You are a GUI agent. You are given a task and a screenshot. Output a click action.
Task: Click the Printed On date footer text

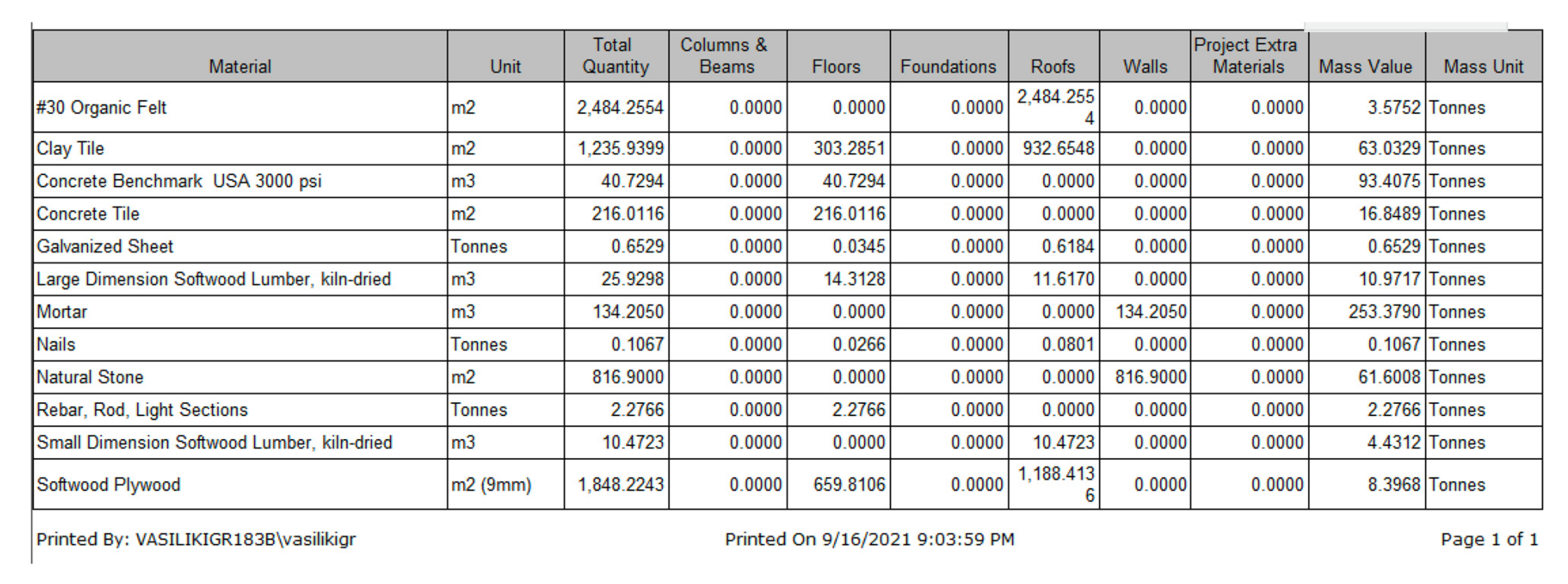[x=869, y=539]
